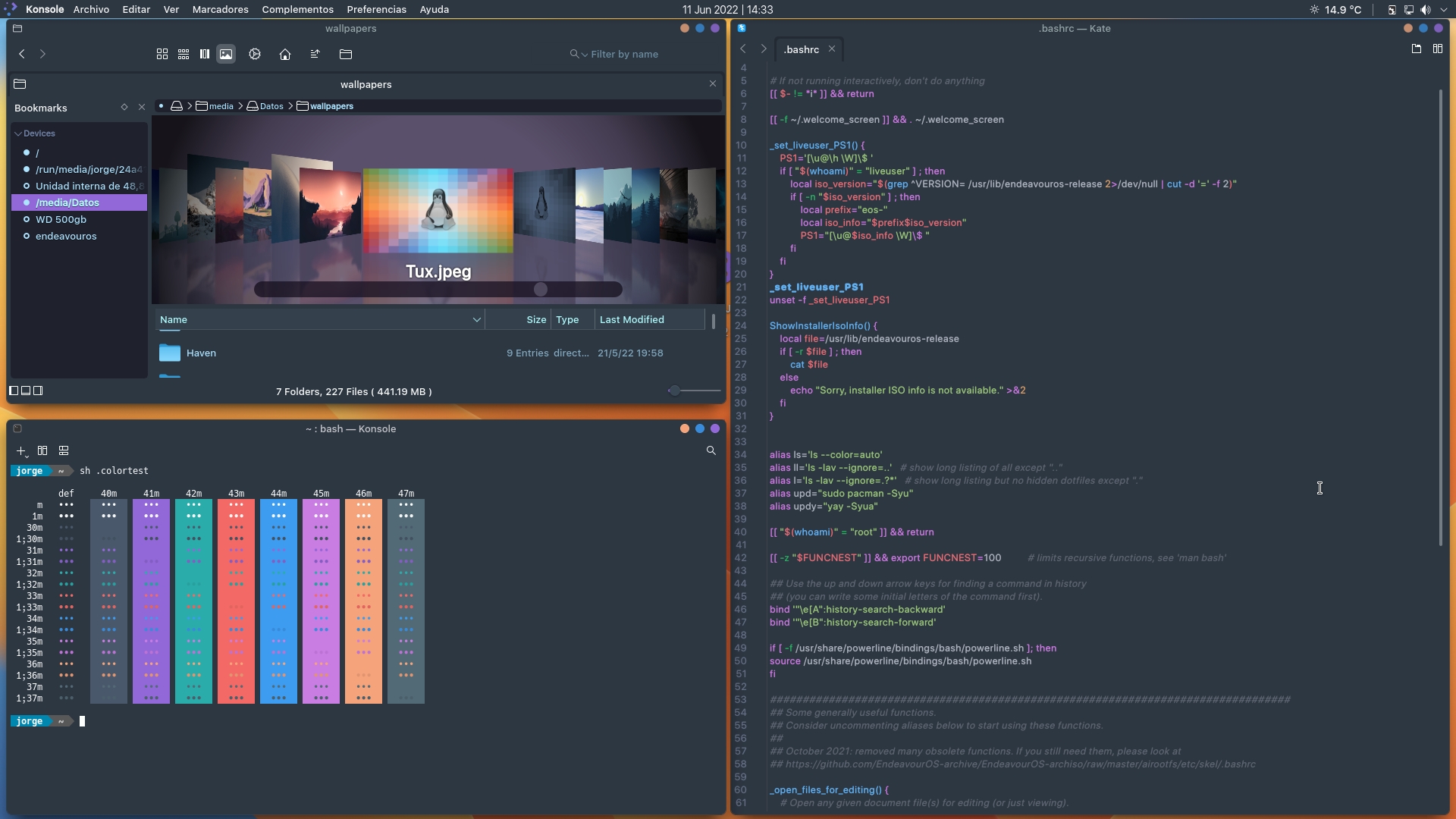Toggle the preview panel in Dolphin

point(226,54)
